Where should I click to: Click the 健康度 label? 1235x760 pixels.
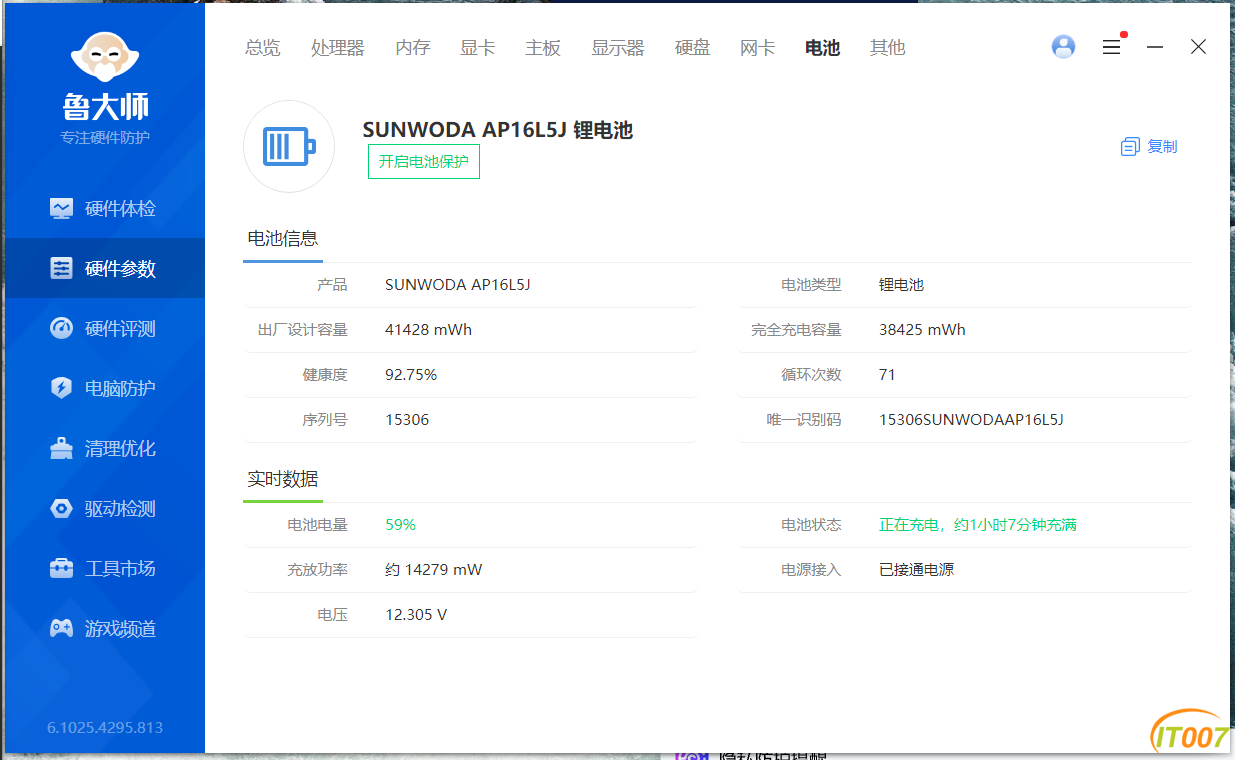pos(325,375)
